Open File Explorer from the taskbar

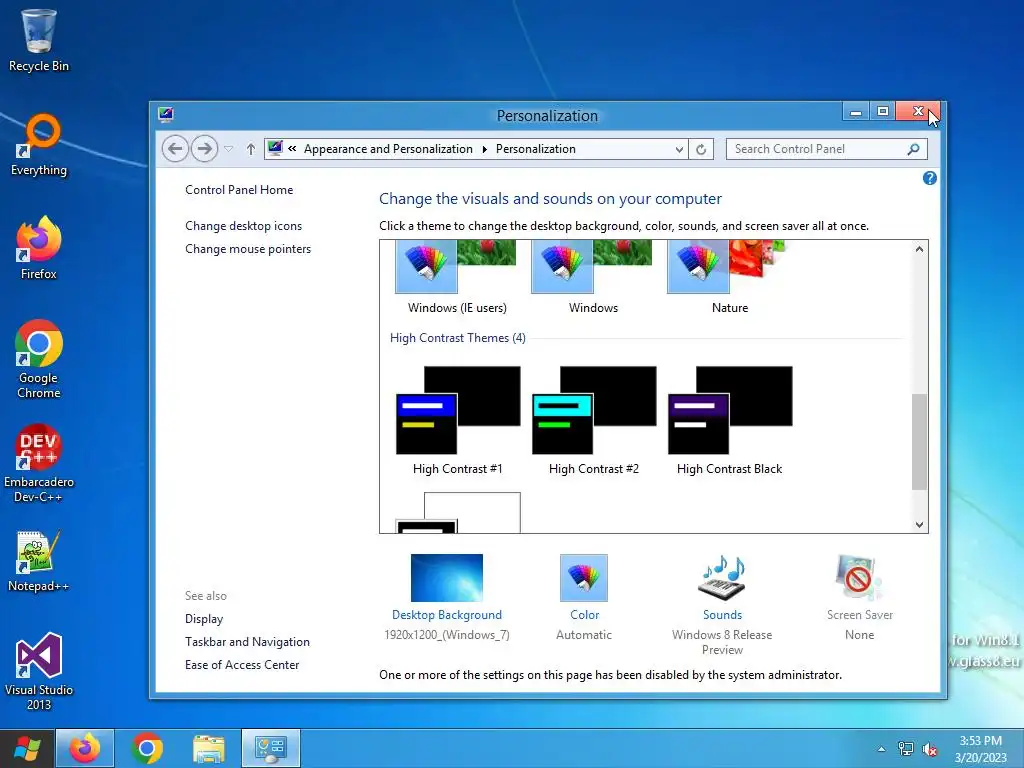click(x=209, y=748)
